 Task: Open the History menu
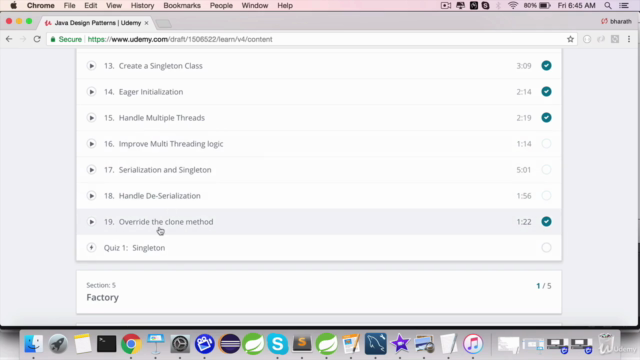(x=142, y=6)
